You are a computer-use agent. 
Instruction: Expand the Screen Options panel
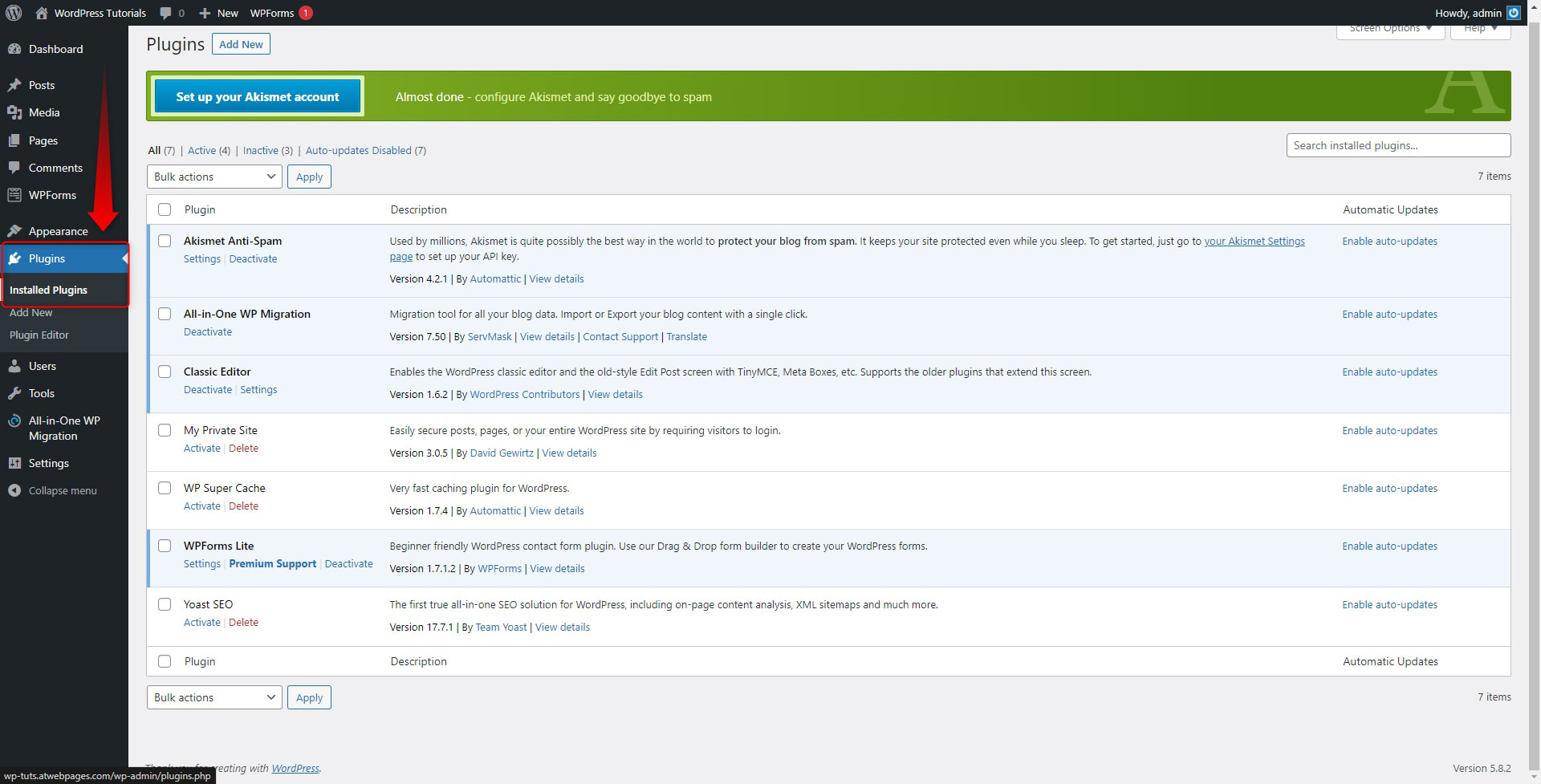(1390, 30)
